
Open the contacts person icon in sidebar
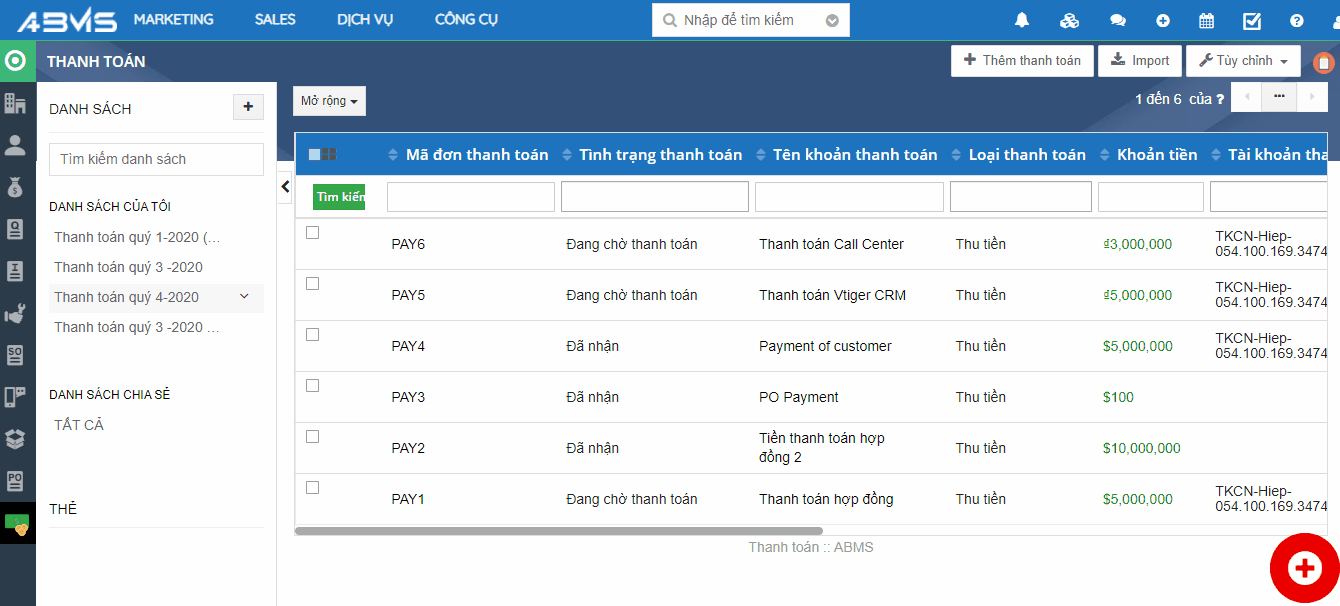point(15,145)
